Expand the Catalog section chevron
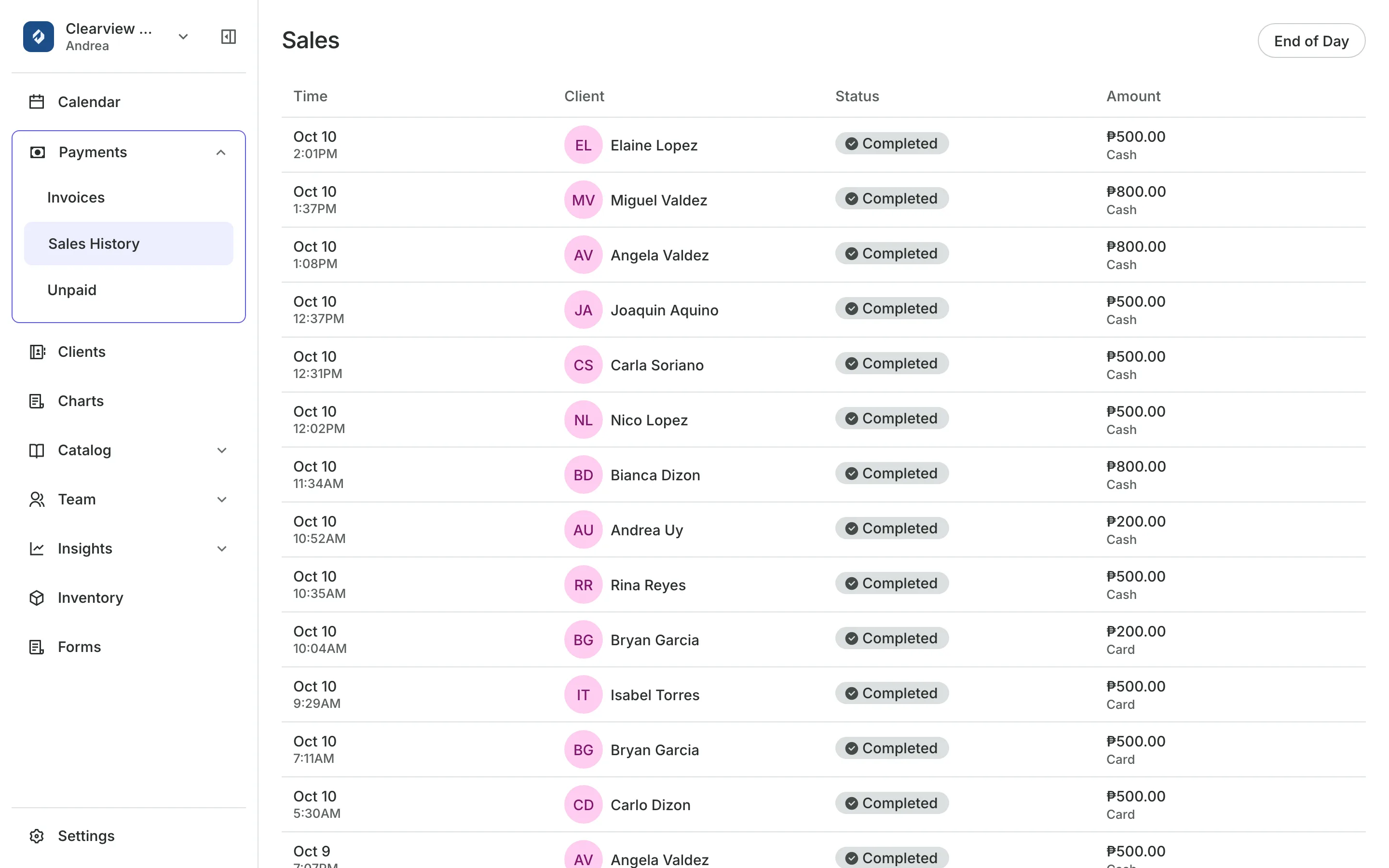 point(222,450)
